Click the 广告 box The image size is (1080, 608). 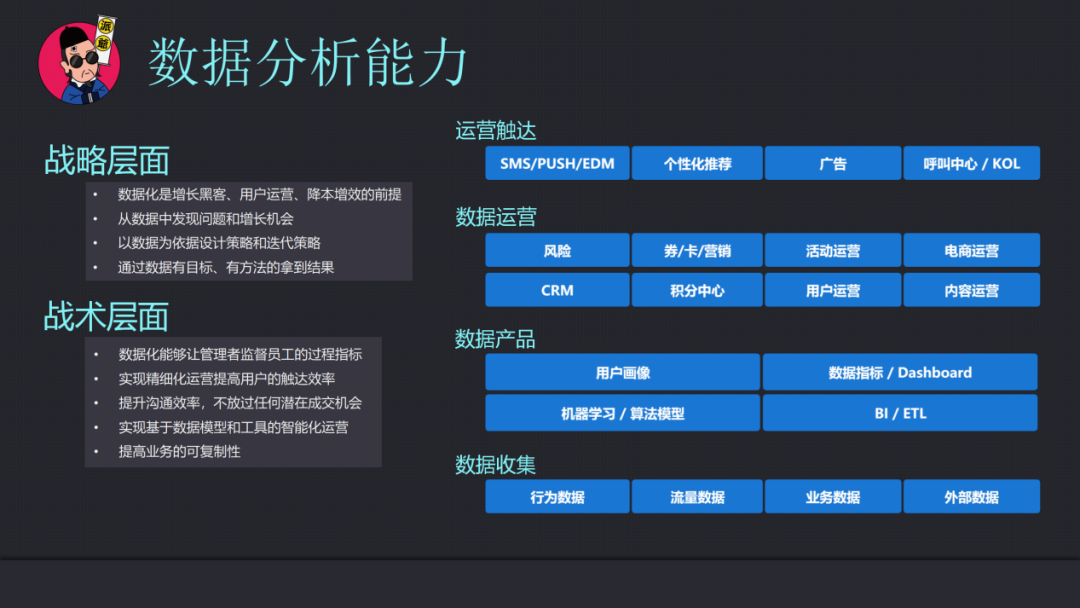[x=833, y=163]
